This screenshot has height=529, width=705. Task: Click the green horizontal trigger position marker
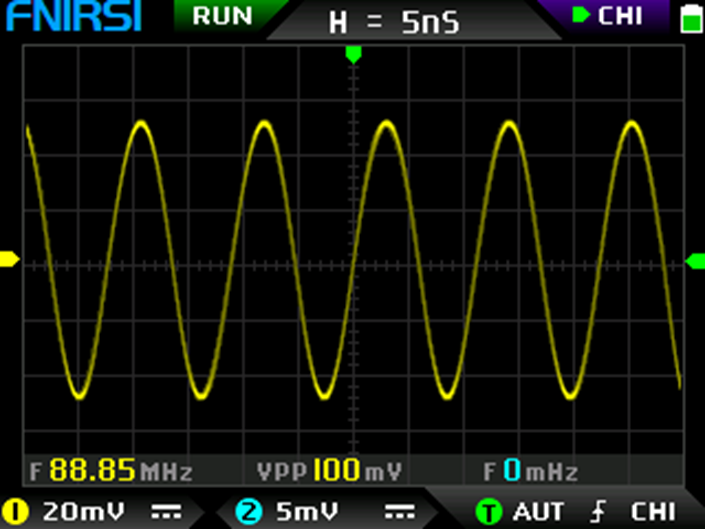tap(352, 54)
